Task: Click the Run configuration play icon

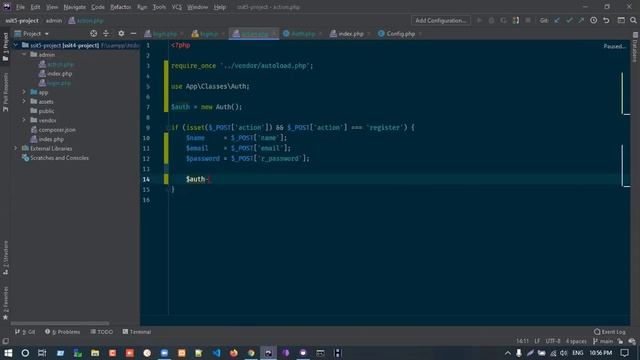Action: coord(479,20)
